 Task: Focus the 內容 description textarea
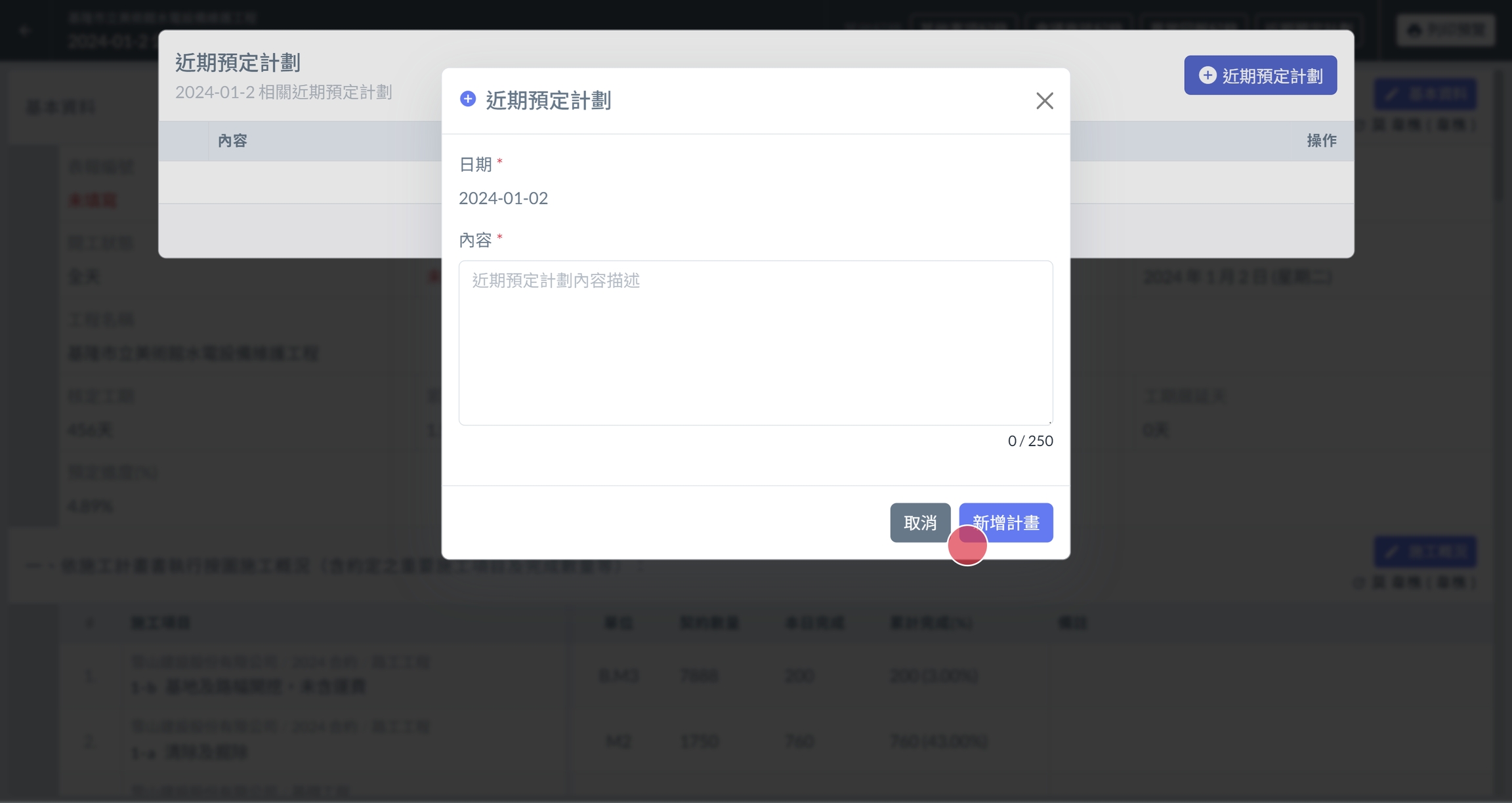point(755,342)
